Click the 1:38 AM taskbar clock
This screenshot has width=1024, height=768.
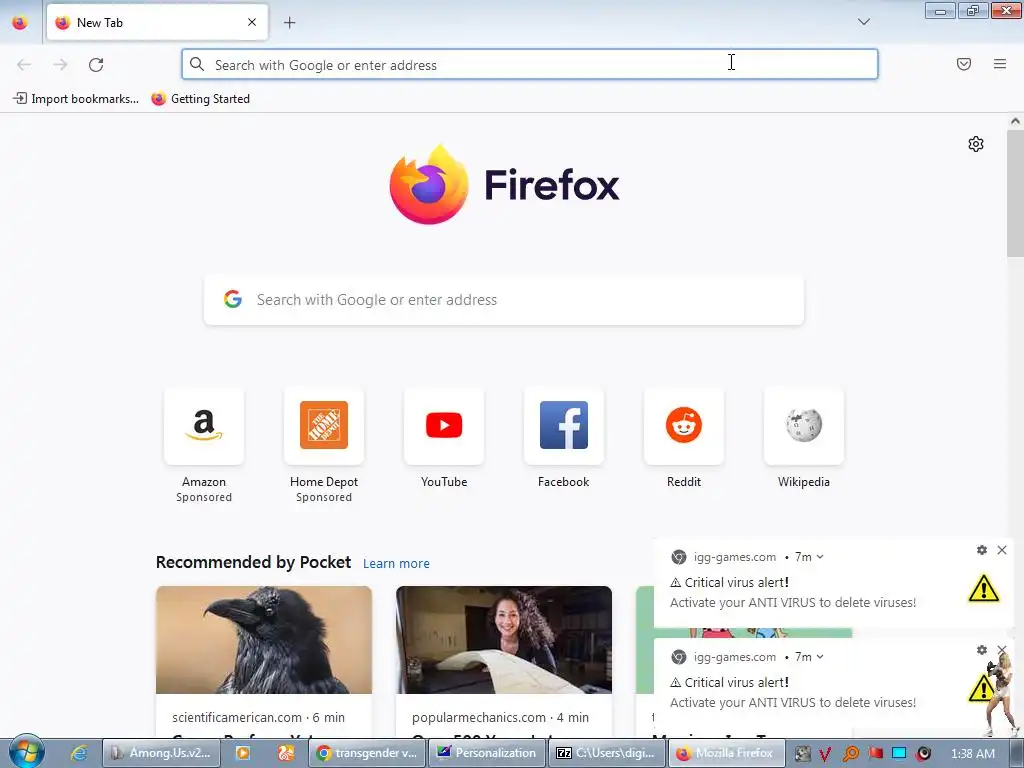click(x=973, y=754)
